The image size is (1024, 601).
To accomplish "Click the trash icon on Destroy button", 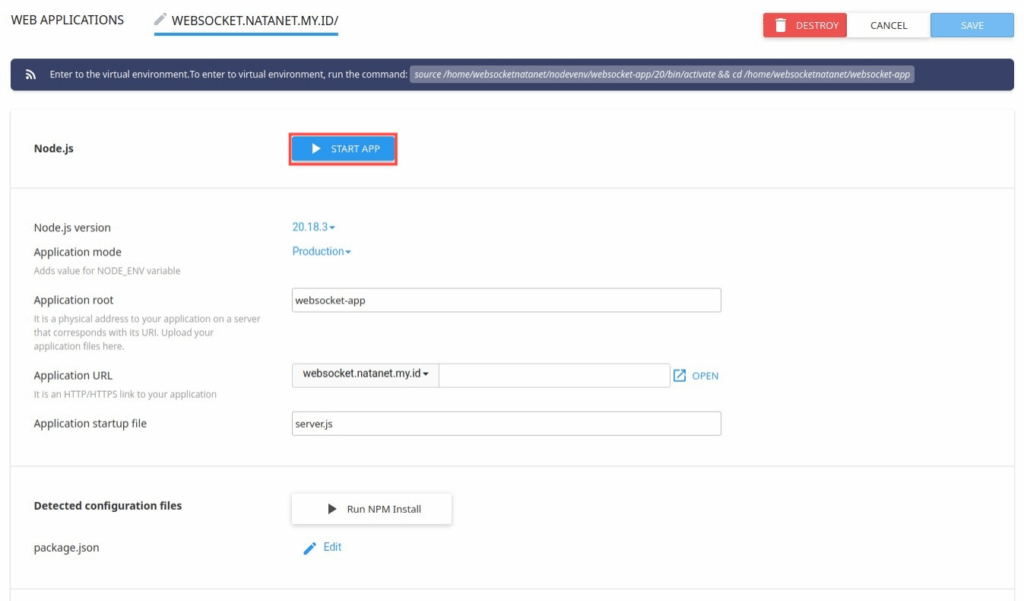I will point(780,25).
